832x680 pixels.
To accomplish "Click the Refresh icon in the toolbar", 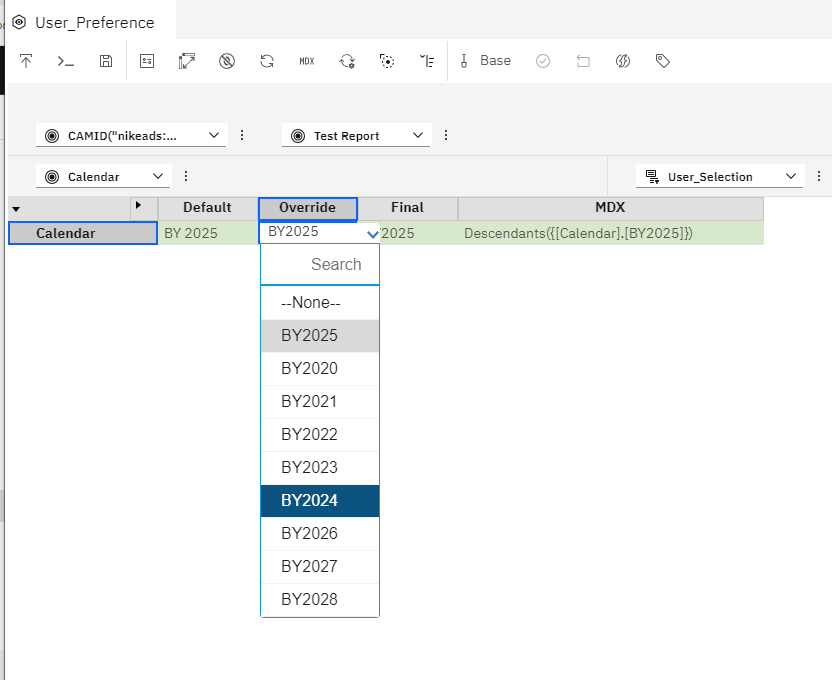I will [266, 61].
